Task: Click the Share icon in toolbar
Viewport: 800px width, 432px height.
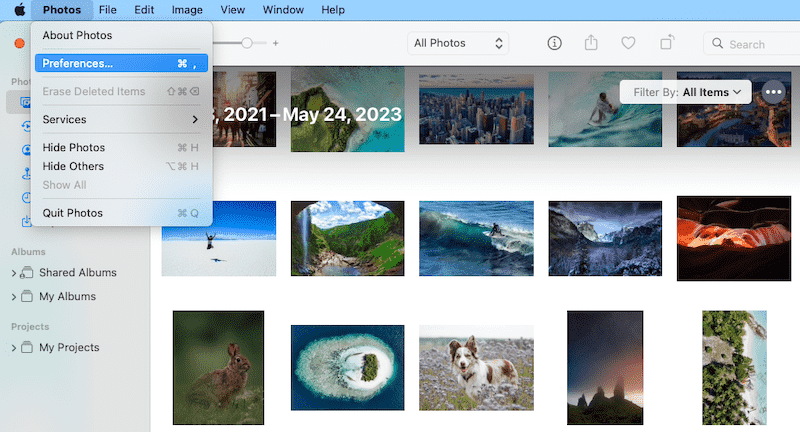Action: [x=591, y=43]
